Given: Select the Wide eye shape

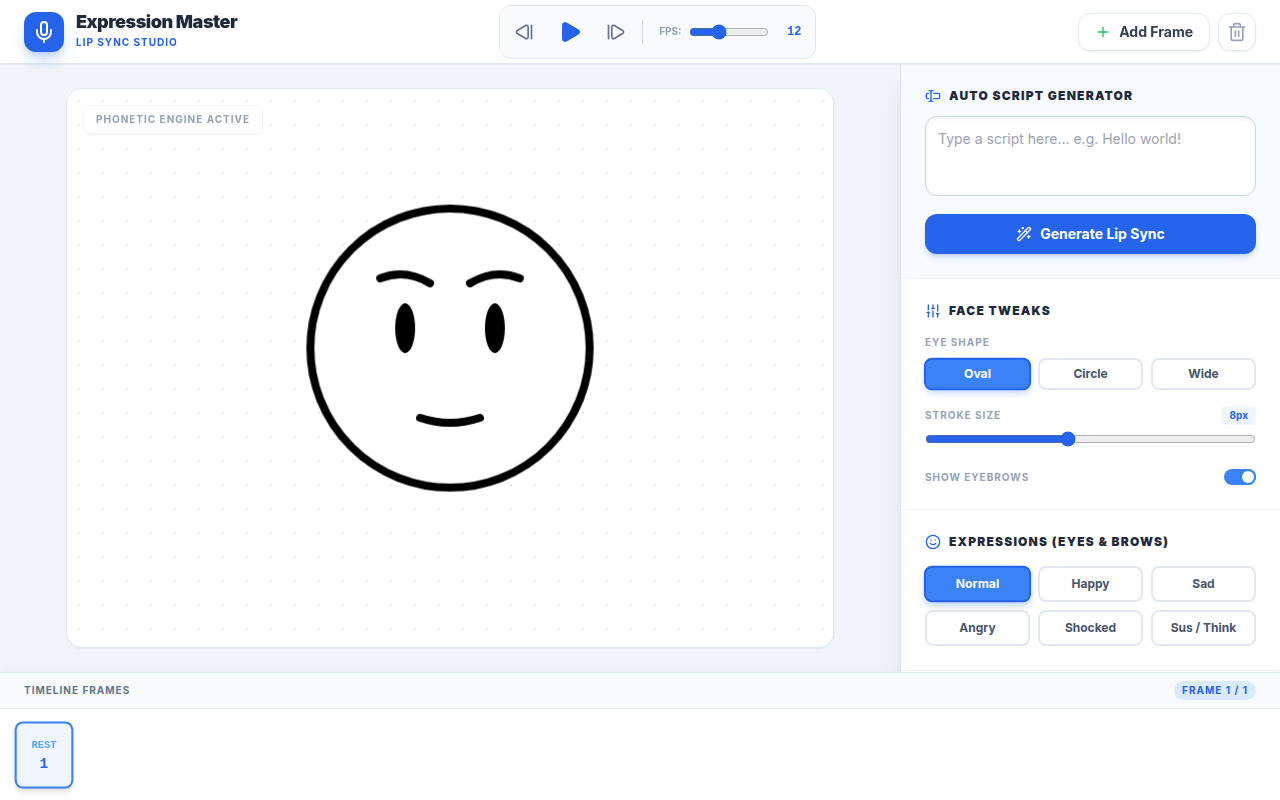Looking at the screenshot, I should pos(1203,374).
